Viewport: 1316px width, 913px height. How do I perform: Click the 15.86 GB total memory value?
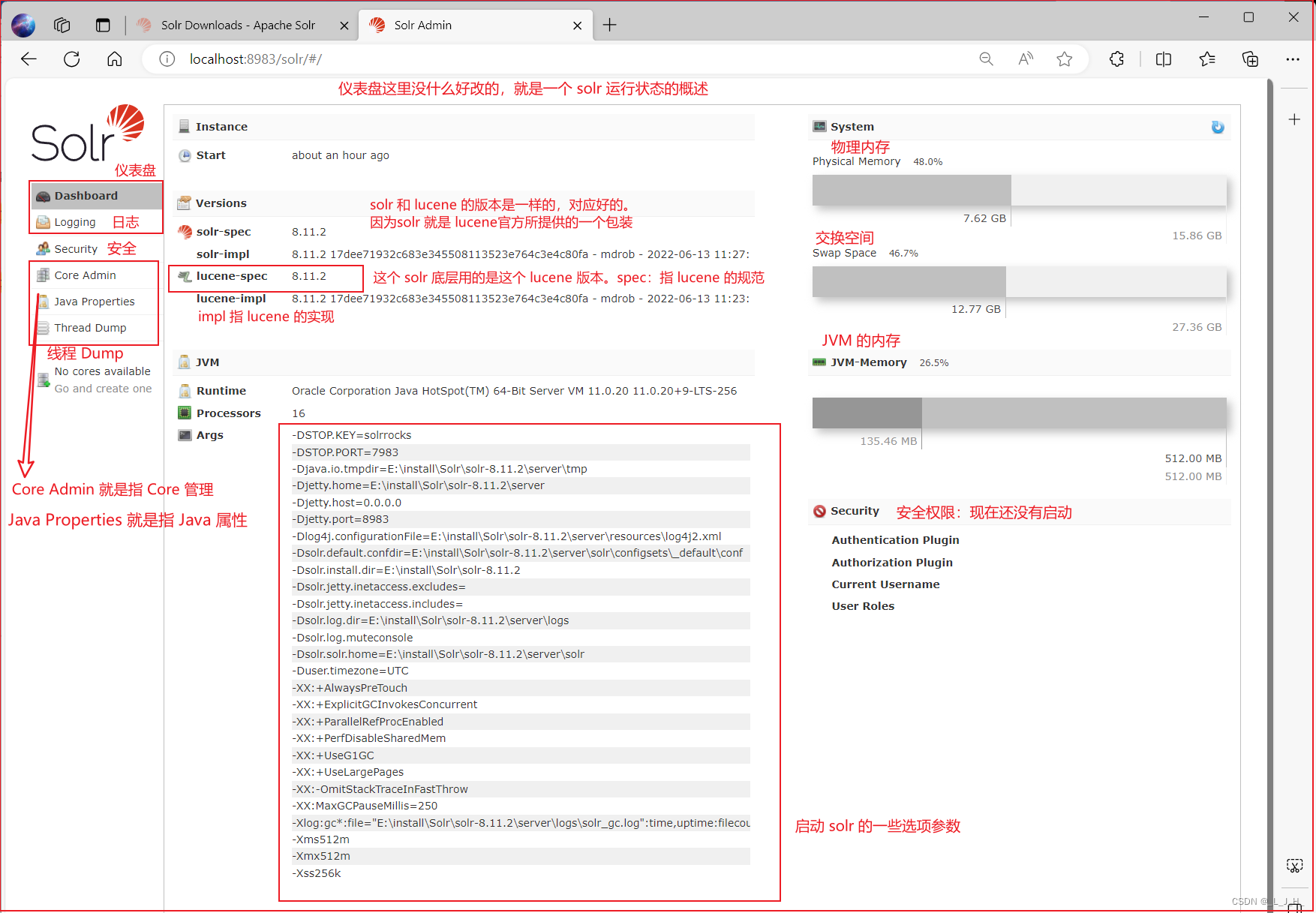click(1197, 236)
